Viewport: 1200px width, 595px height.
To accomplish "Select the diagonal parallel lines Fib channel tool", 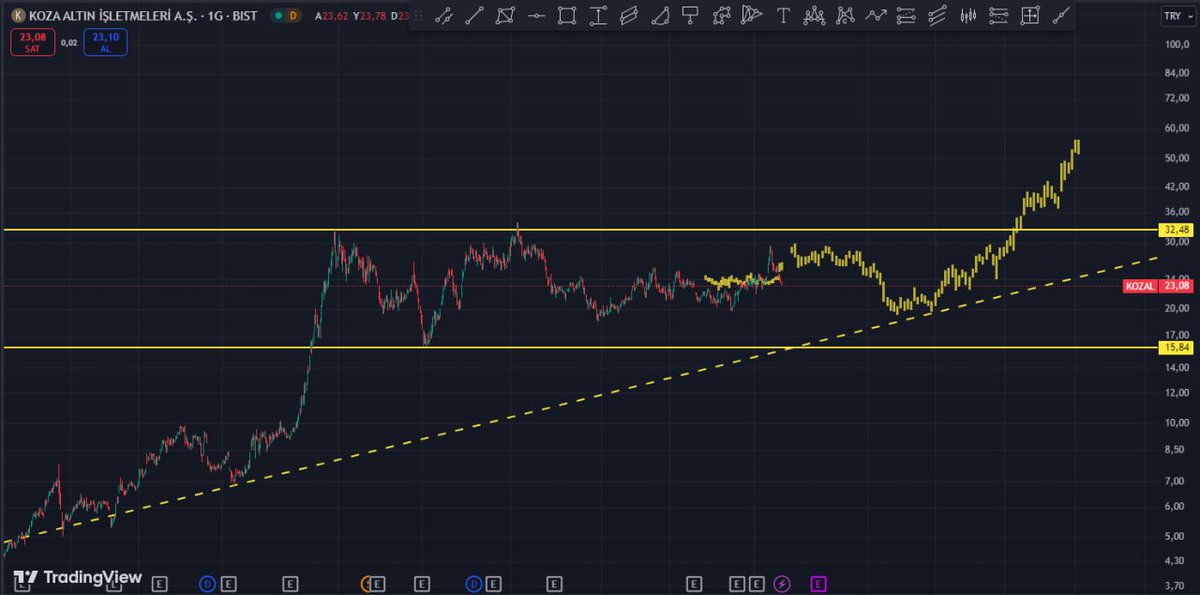I will (937, 15).
